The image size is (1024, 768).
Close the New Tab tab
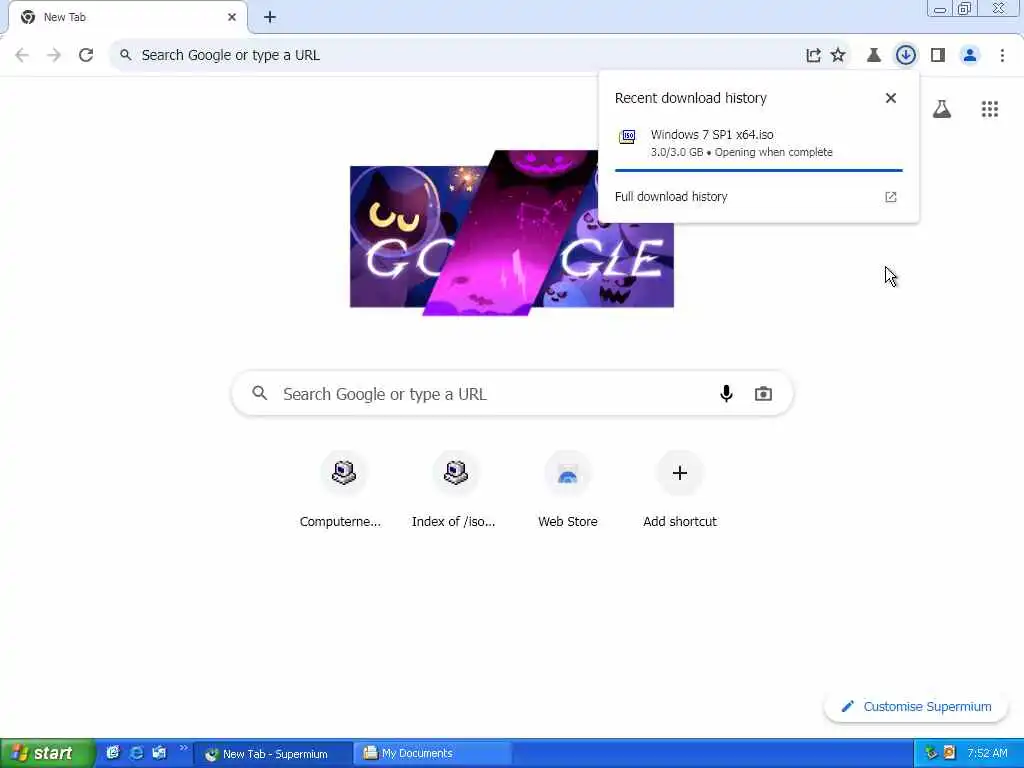click(232, 18)
